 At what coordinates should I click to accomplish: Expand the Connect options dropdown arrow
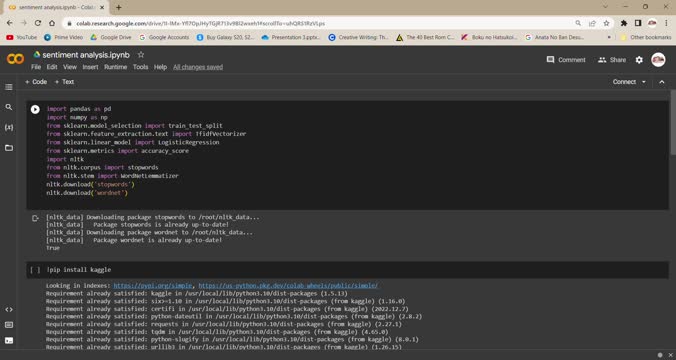pos(644,82)
